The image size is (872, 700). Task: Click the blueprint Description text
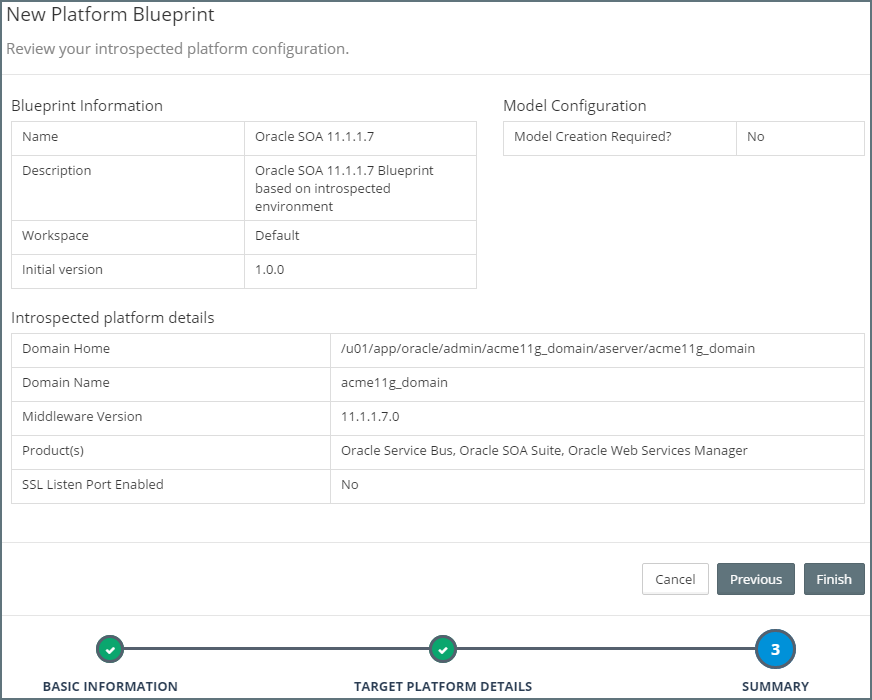point(344,188)
